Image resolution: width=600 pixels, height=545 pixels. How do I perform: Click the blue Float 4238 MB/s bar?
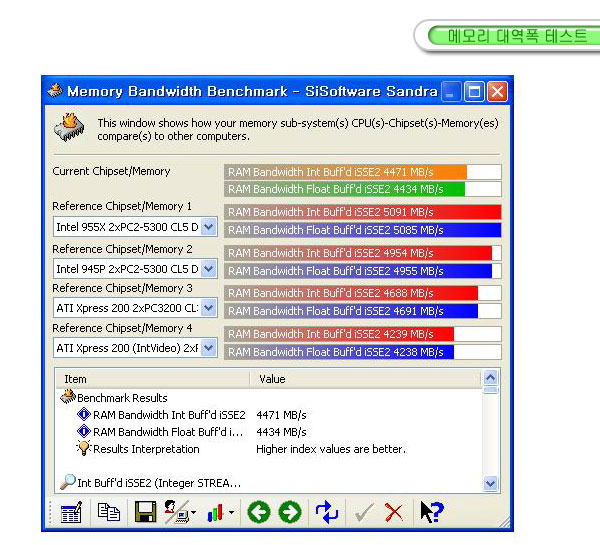[x=339, y=352]
